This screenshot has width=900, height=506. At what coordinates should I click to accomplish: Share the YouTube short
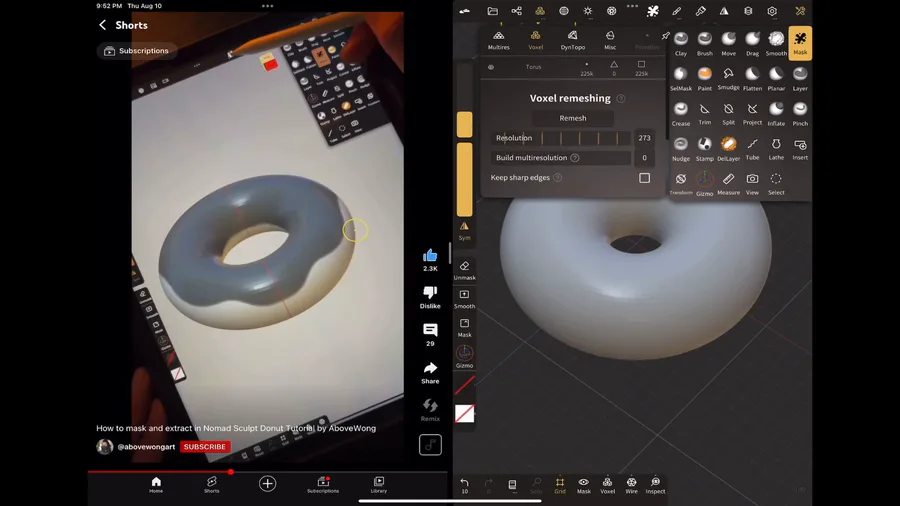pyautogui.click(x=430, y=373)
